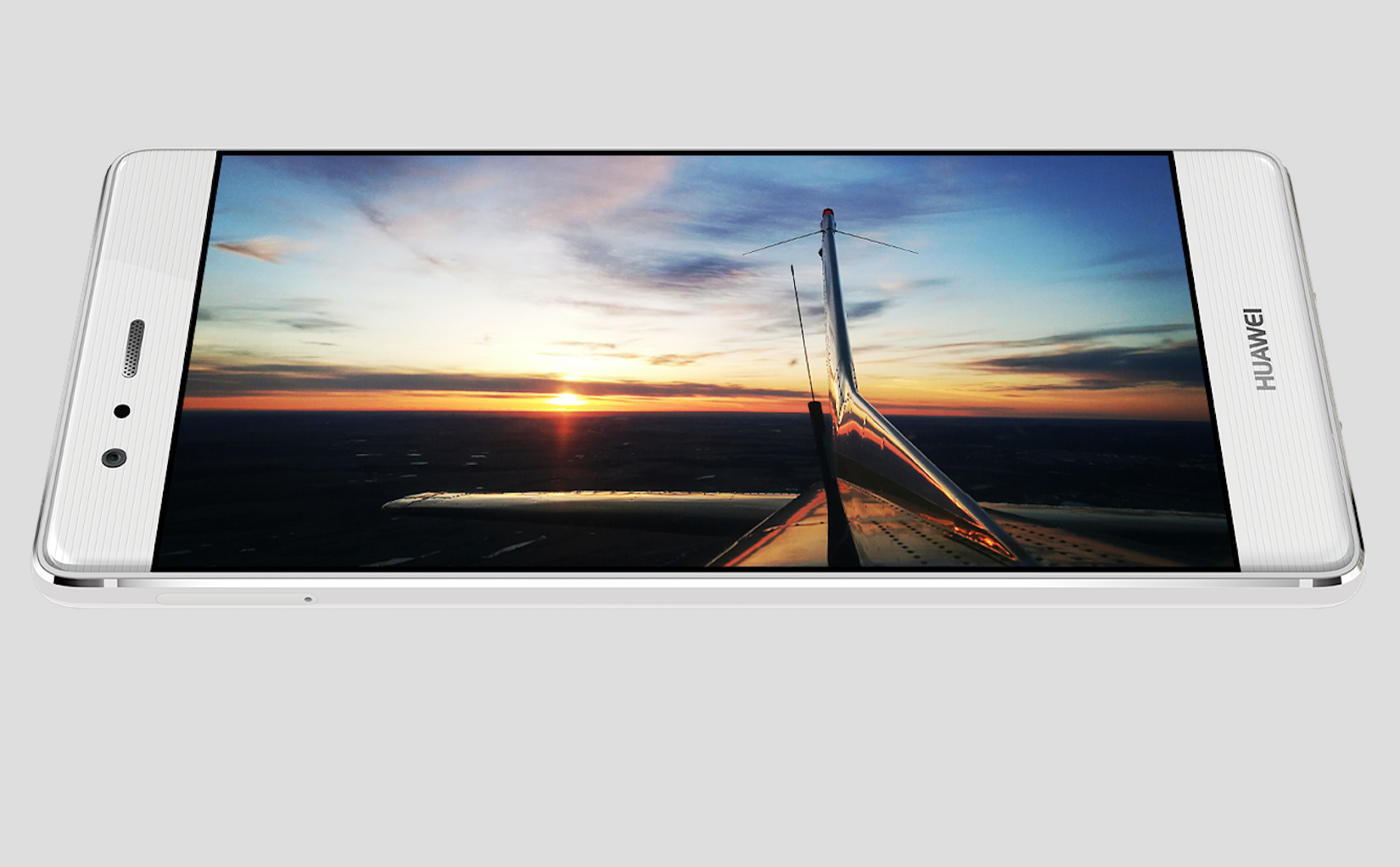Click the HUAWEI logo on the phone

(x=1263, y=349)
